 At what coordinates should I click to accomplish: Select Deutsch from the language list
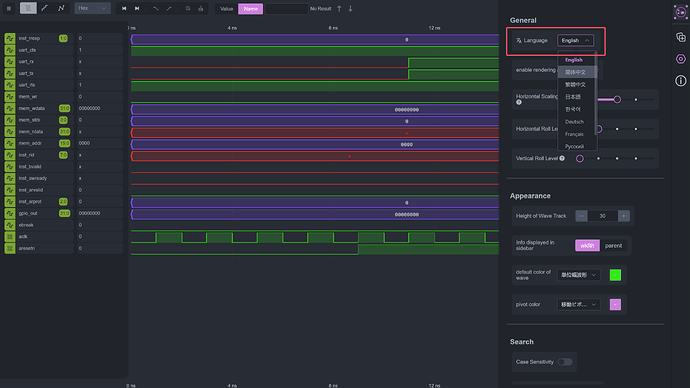[x=574, y=122]
